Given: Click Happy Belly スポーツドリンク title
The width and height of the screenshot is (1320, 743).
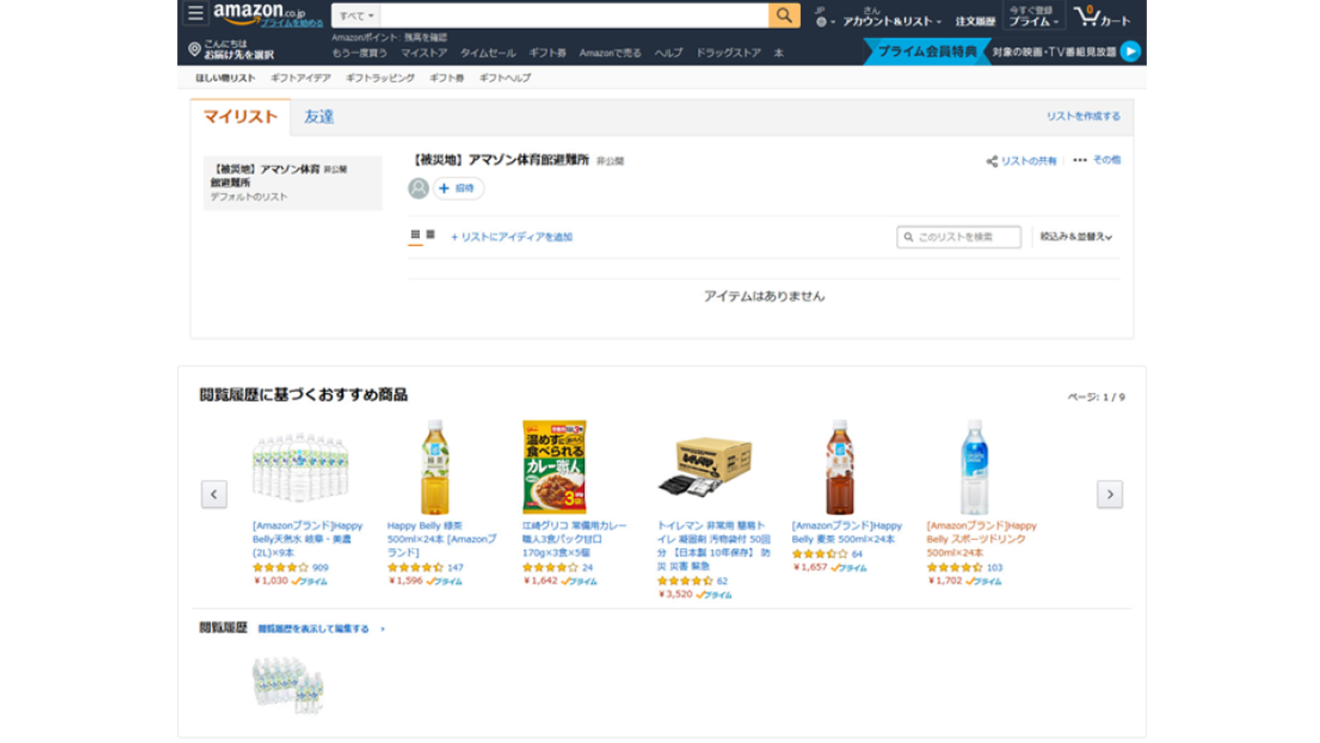Looking at the screenshot, I should point(981,539).
